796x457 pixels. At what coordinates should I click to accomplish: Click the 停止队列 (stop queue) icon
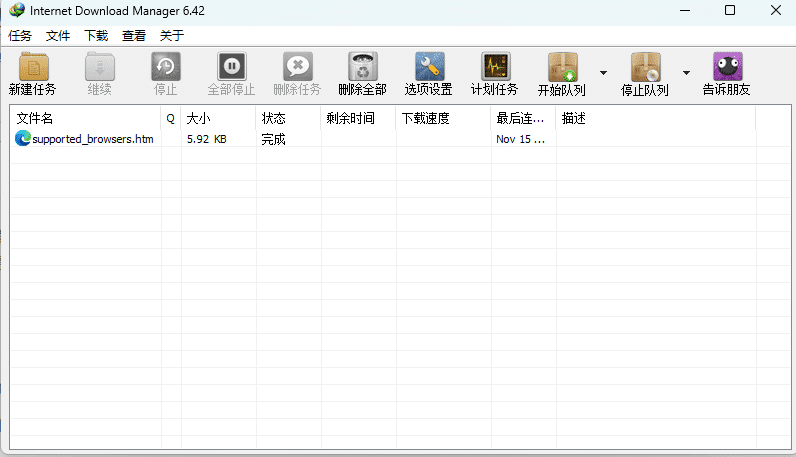click(x=645, y=68)
